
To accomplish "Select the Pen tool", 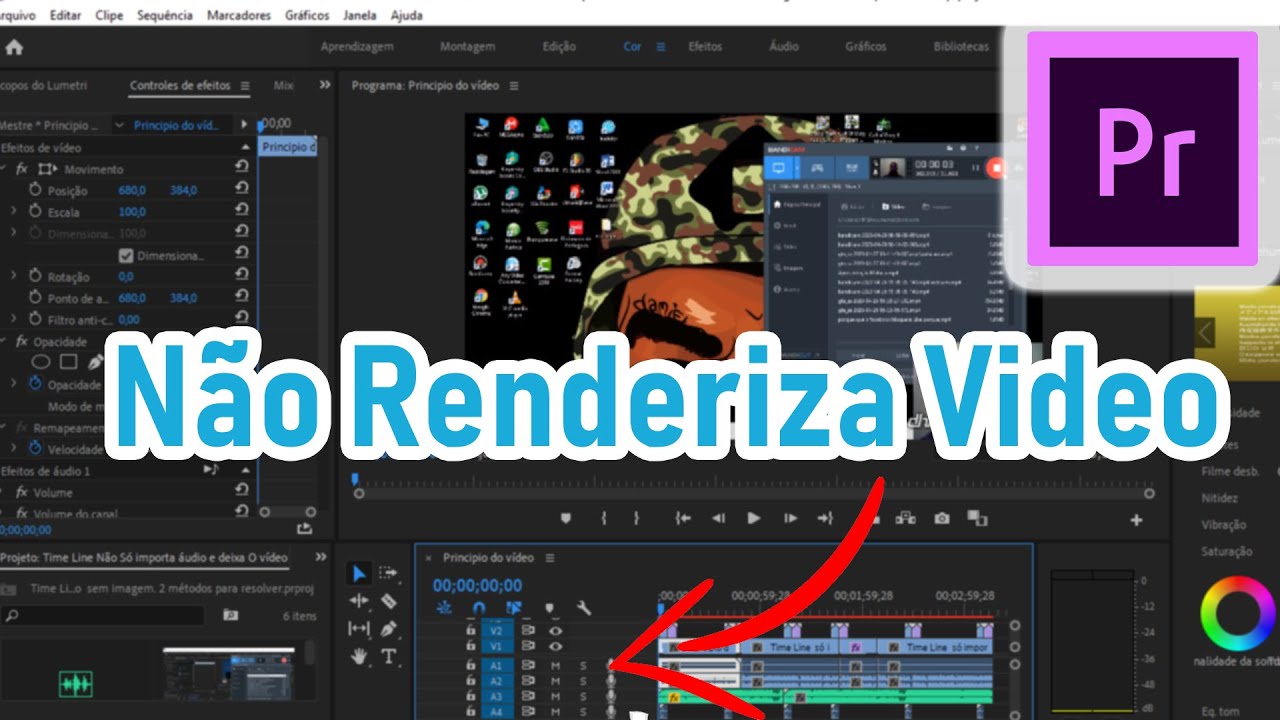I will click(x=389, y=628).
